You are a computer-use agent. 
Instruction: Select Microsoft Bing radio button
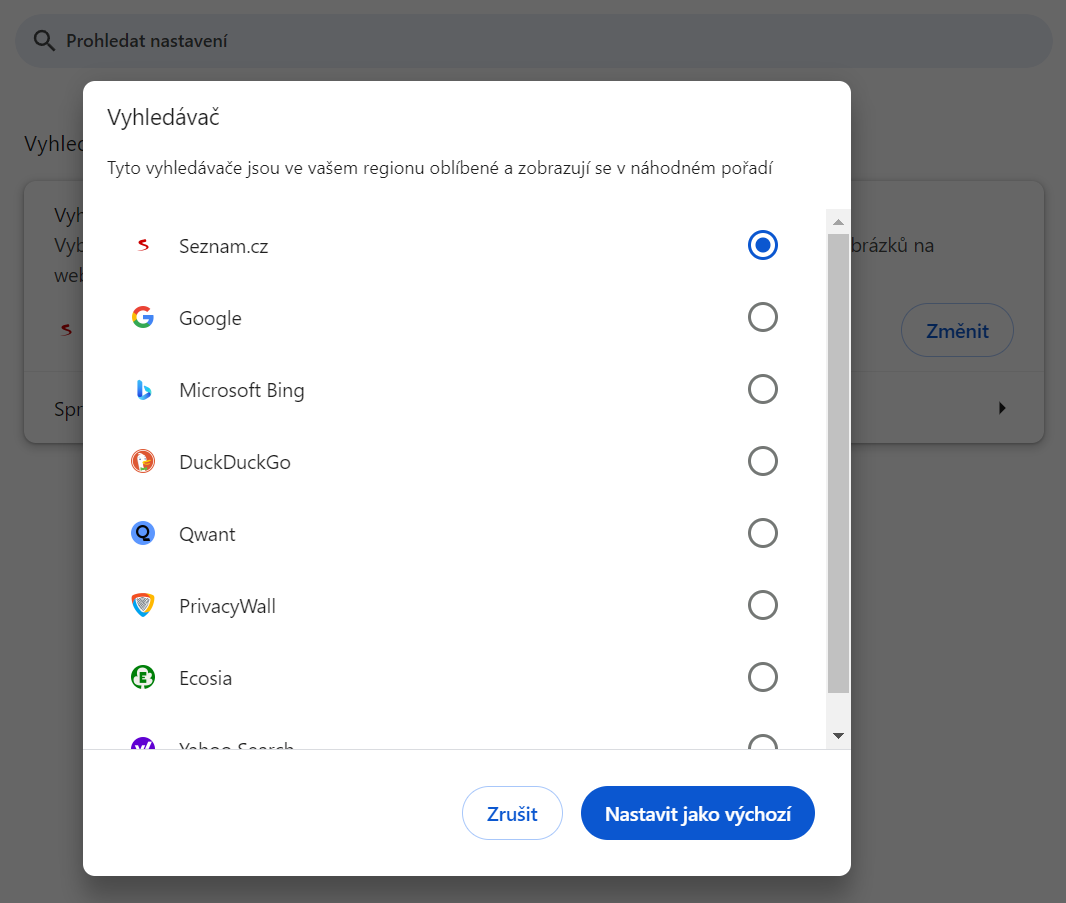click(763, 389)
